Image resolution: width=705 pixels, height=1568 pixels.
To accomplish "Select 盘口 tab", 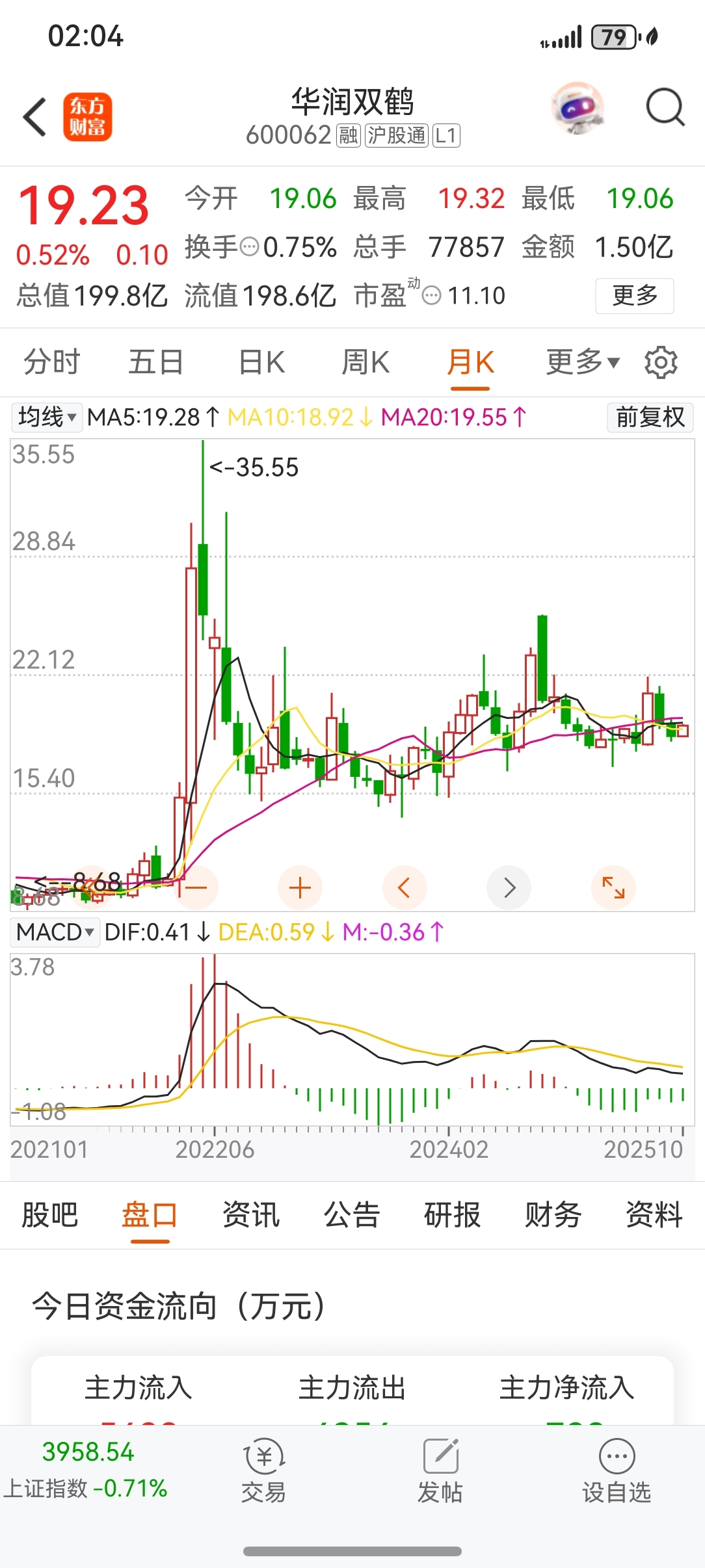I will click(x=150, y=1214).
